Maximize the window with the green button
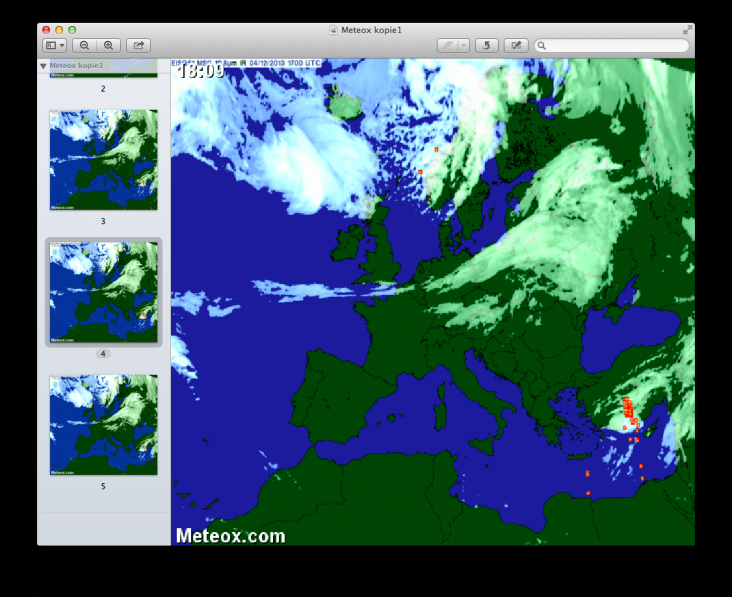 [x=72, y=30]
